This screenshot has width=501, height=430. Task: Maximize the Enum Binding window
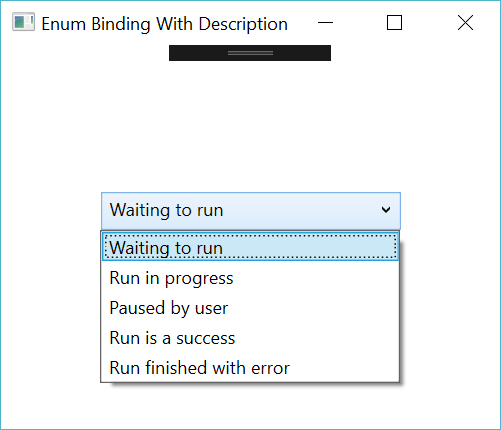pyautogui.click(x=394, y=23)
